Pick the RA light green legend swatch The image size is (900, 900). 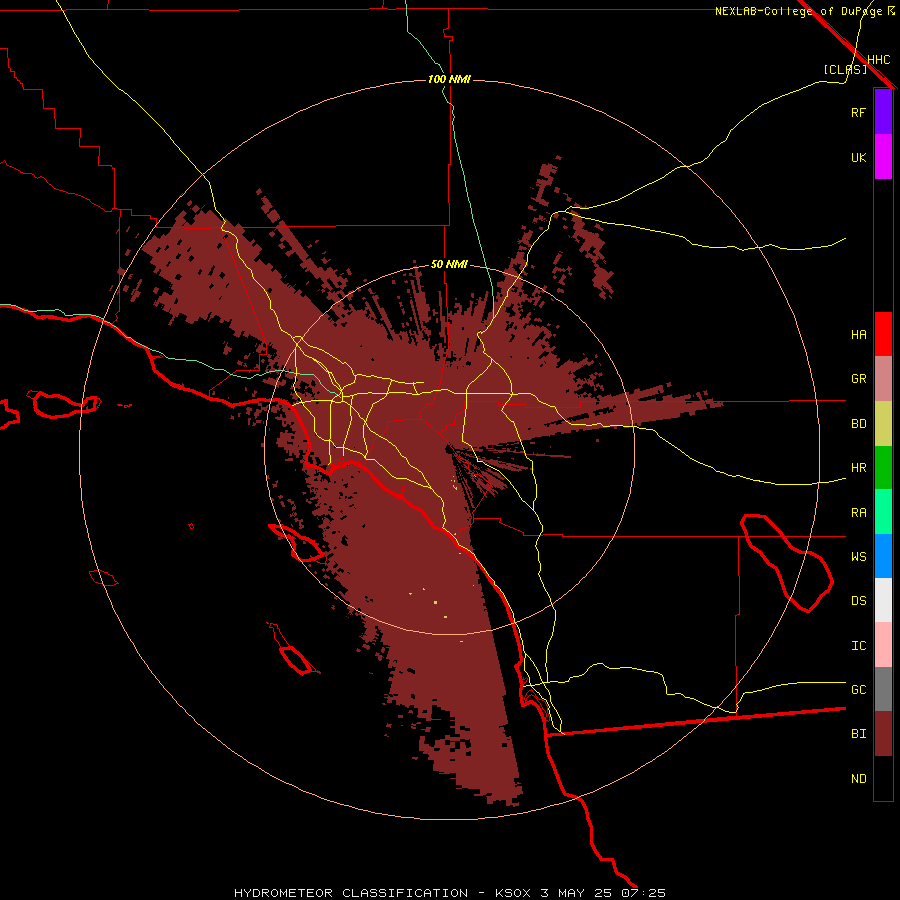883,512
